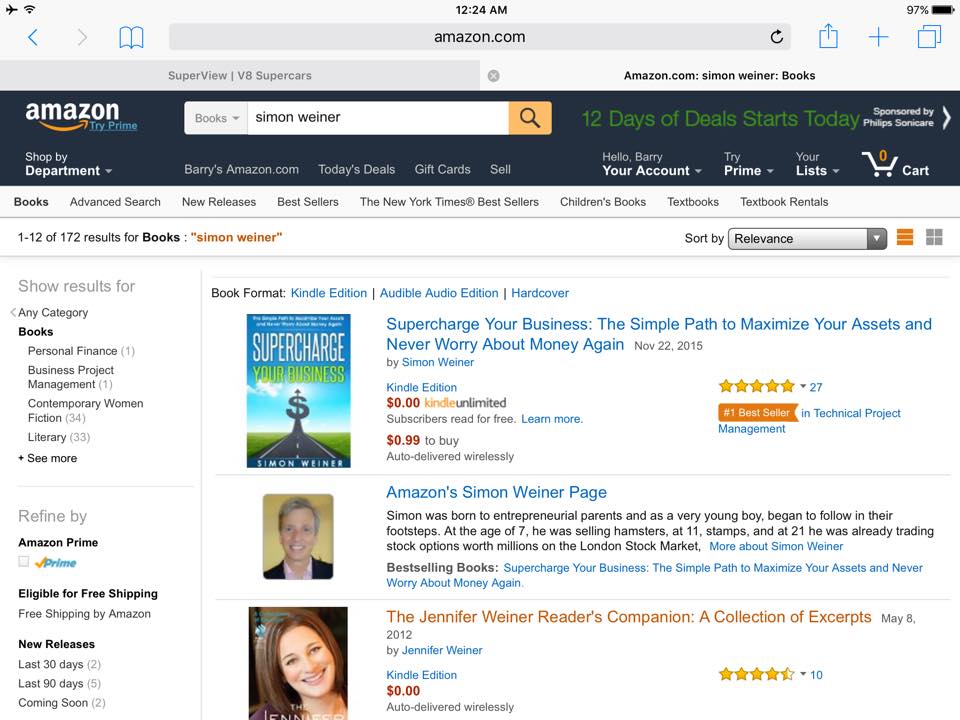Open New Releases menu item

[x=219, y=202]
